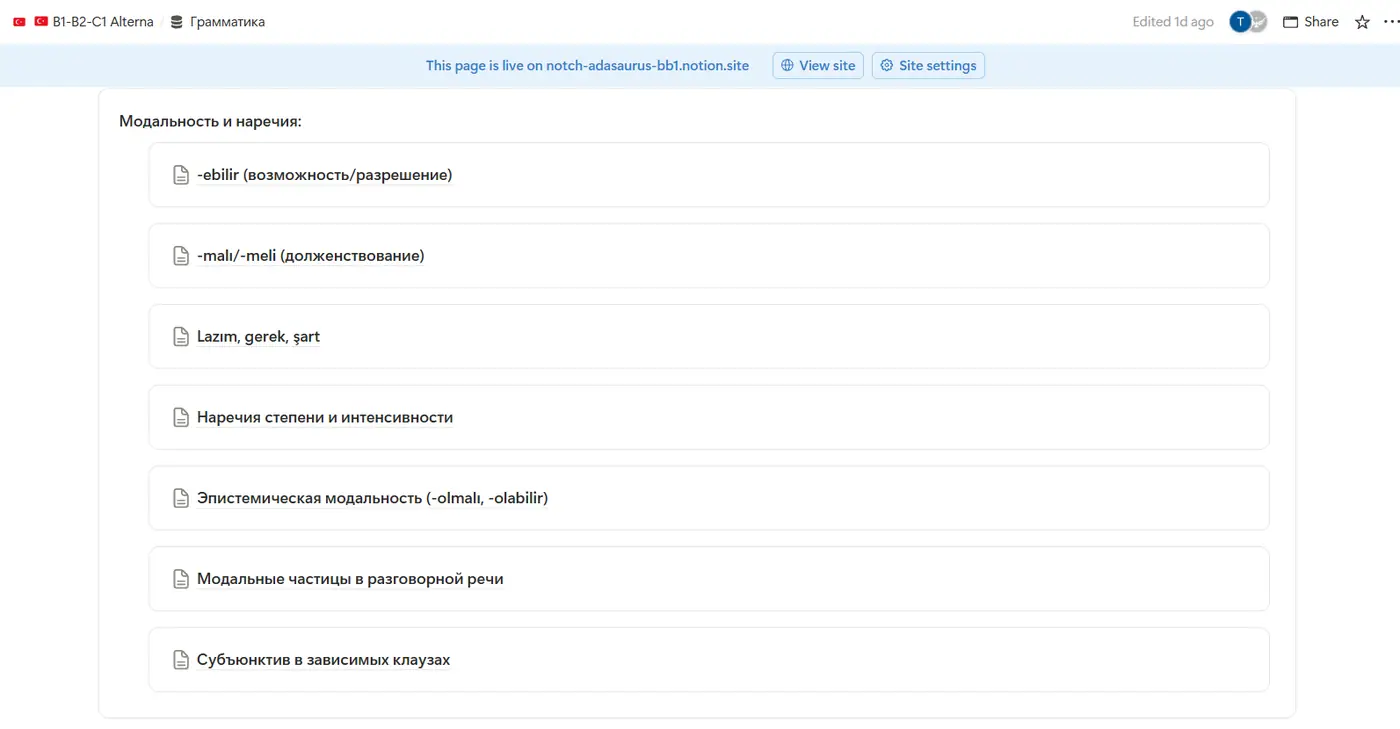Click the Модальность и наречия heading
This screenshot has height=729, width=1400.
click(210, 121)
